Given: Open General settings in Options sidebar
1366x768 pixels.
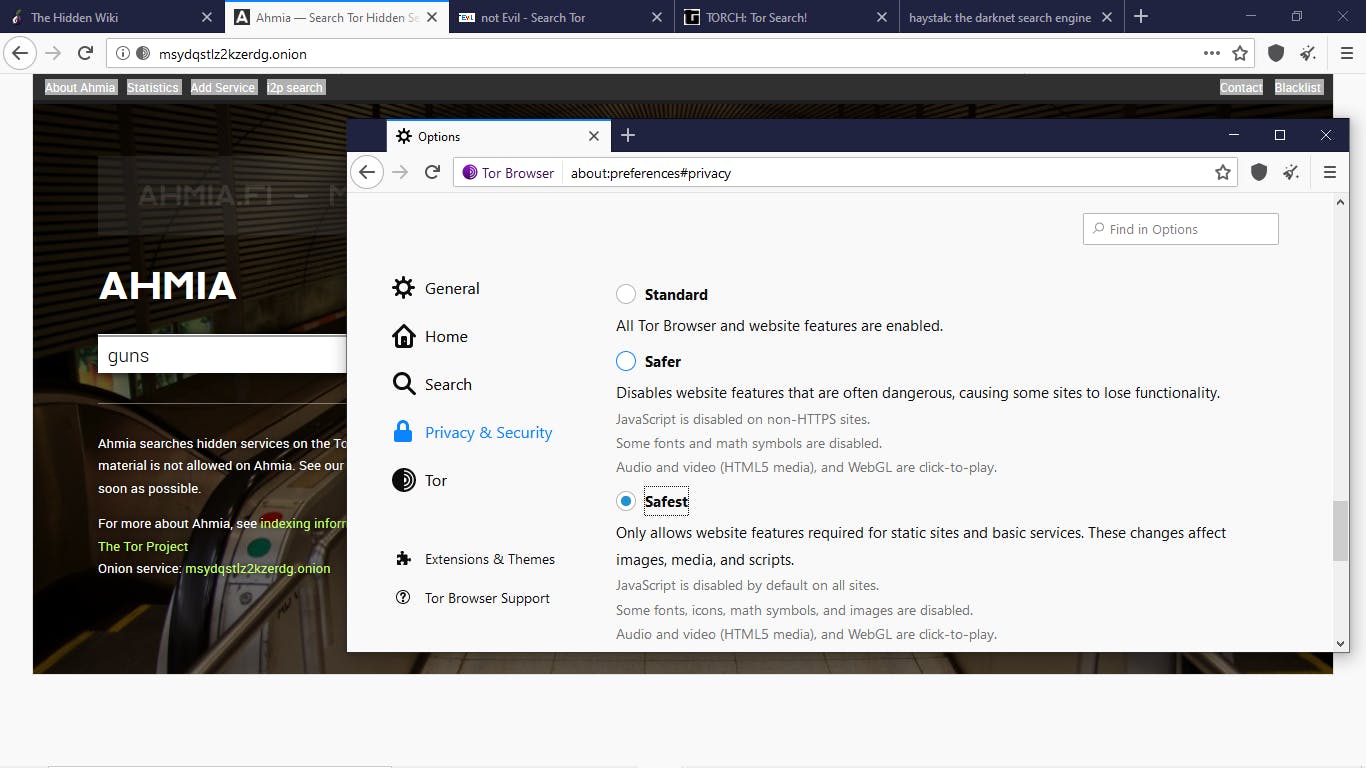Looking at the screenshot, I should point(436,288).
